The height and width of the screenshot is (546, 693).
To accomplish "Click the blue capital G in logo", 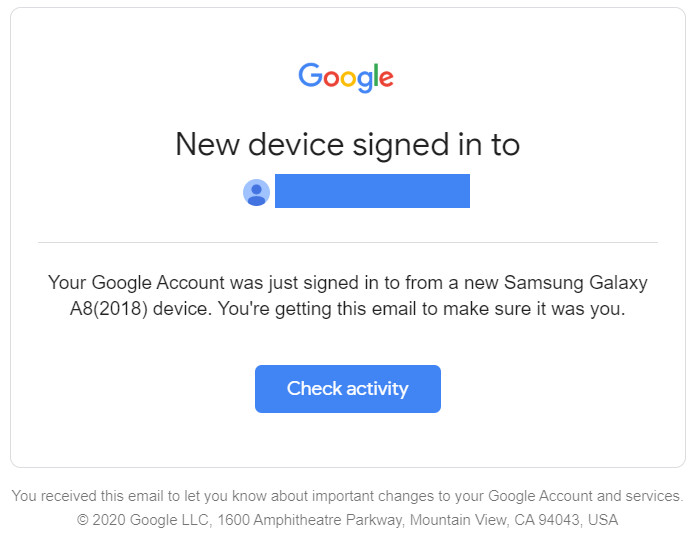I will (310, 75).
